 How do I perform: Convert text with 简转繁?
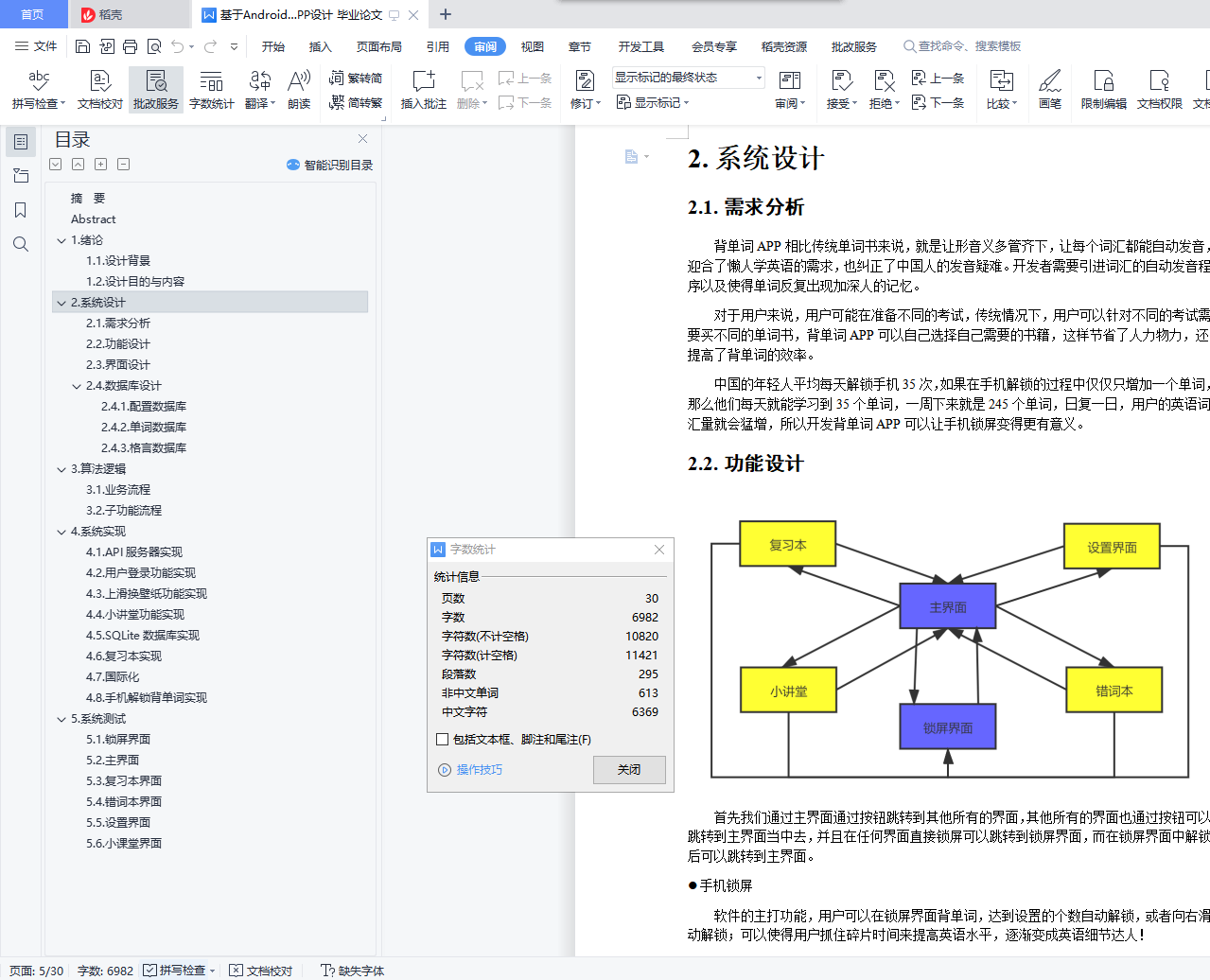(356, 102)
